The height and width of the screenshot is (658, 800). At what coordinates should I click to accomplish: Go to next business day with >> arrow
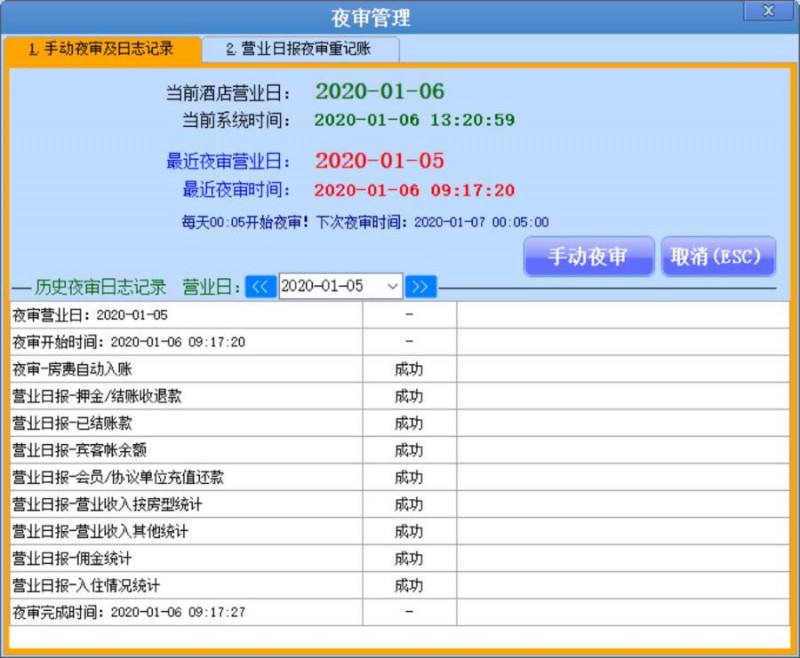tap(421, 287)
